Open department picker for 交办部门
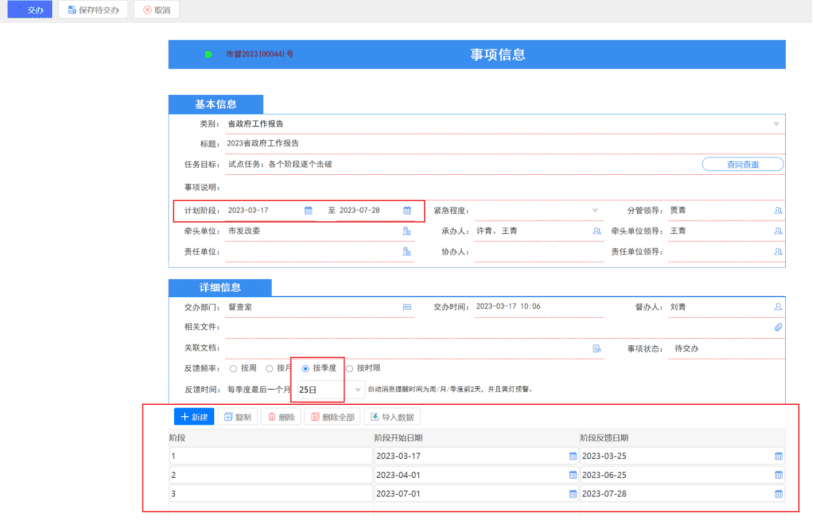The width and height of the screenshot is (813, 522). pyautogui.click(x=407, y=307)
